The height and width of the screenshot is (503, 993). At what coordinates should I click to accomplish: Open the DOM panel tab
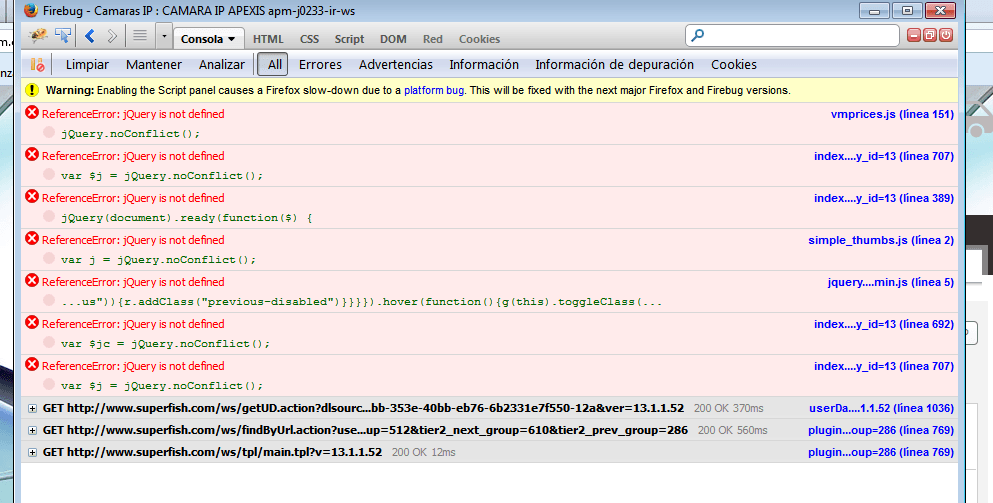pyautogui.click(x=393, y=39)
